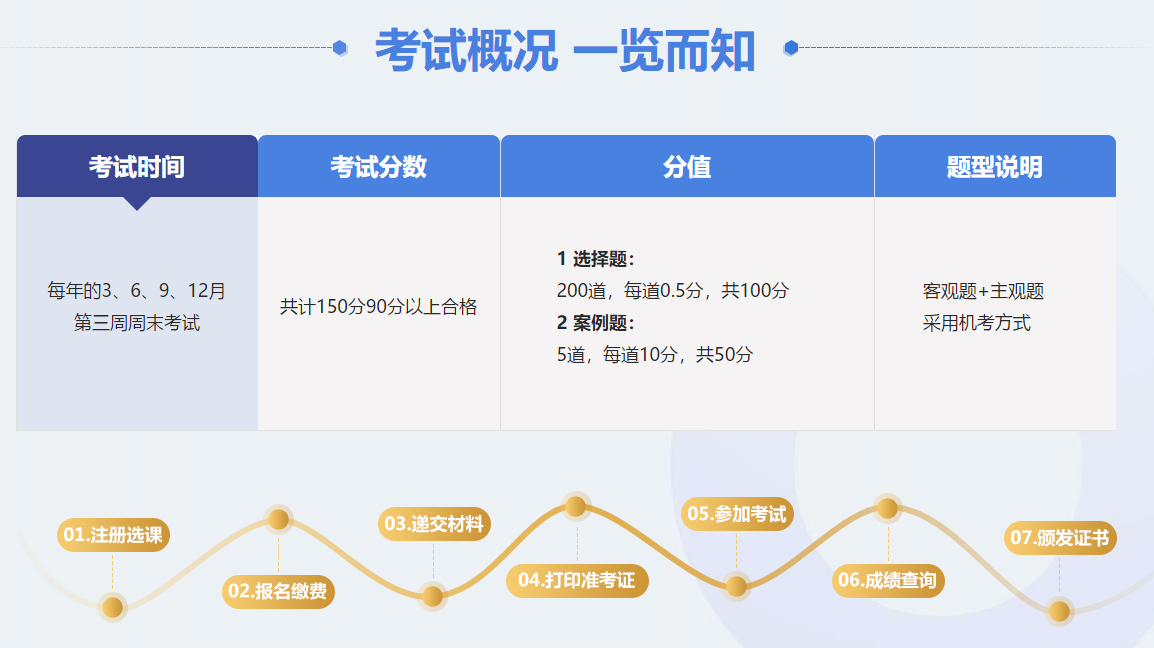The image size is (1154, 648).
Task: Select the 考试时间 tab
Action: point(137,166)
